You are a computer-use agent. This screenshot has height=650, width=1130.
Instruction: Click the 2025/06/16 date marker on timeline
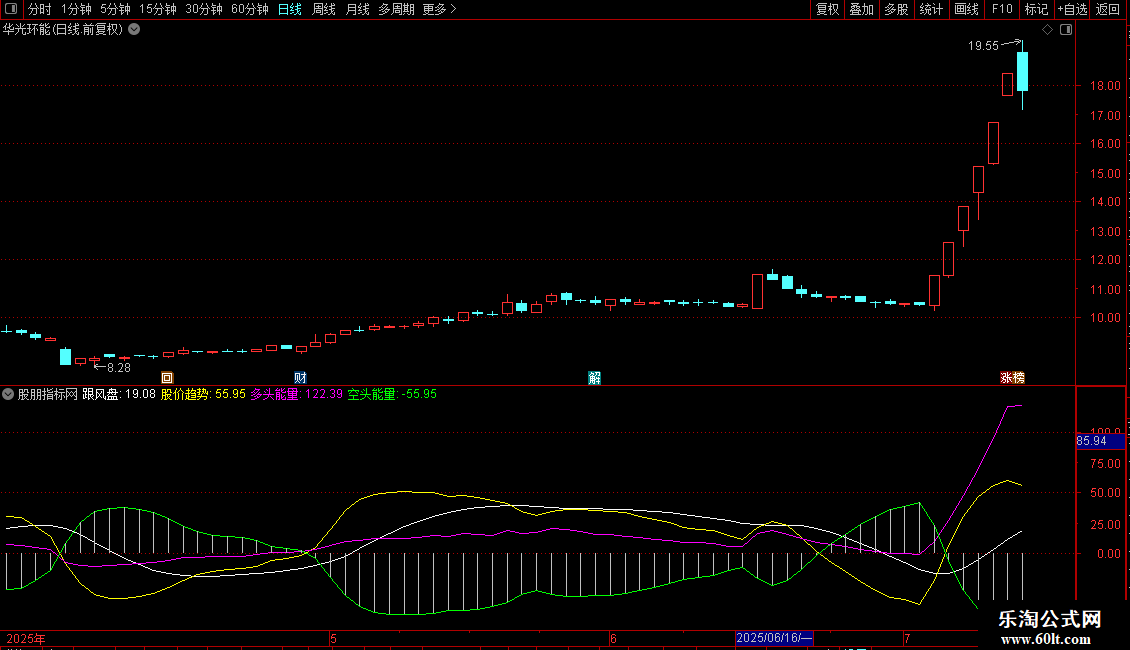click(775, 638)
